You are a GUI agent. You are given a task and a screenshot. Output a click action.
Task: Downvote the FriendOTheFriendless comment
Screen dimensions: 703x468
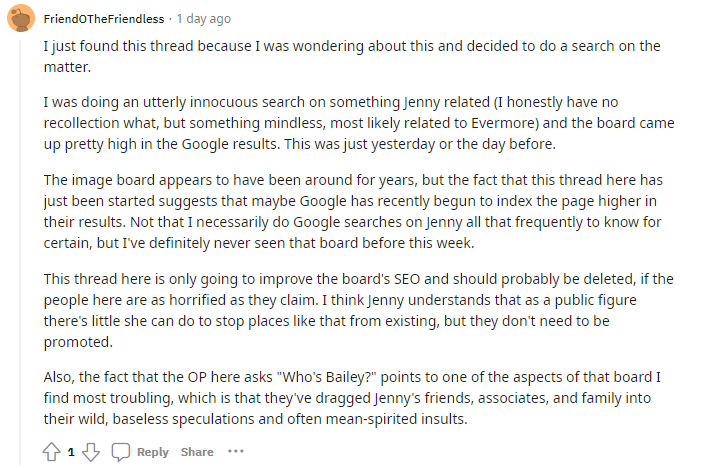(90, 452)
